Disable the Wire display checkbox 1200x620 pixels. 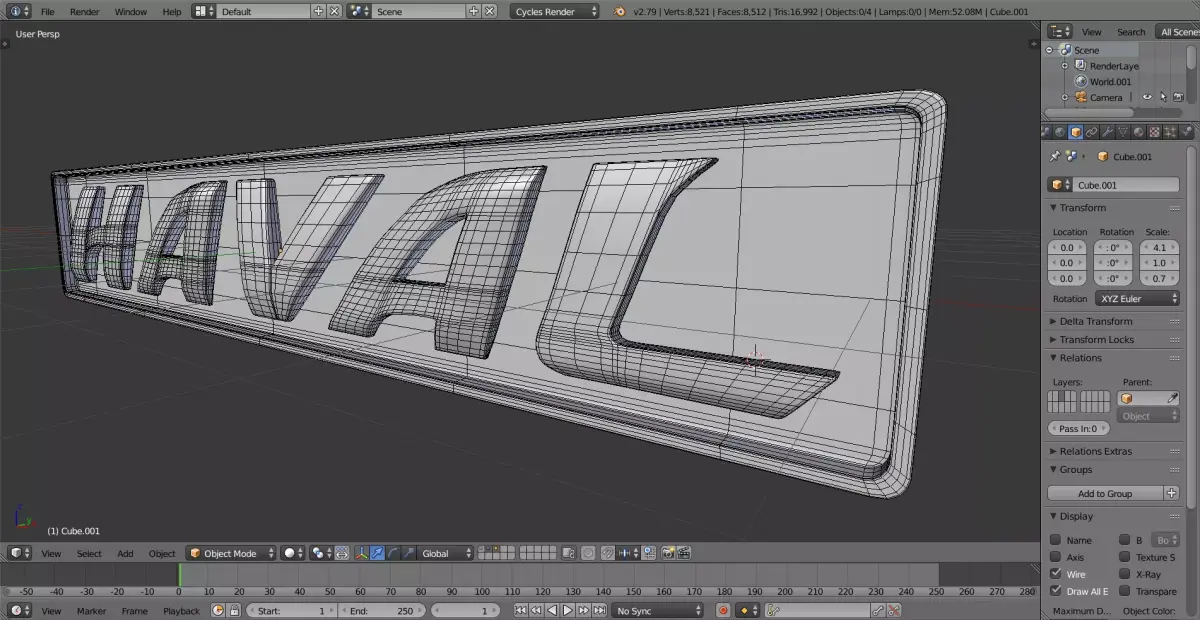tap(1055, 574)
